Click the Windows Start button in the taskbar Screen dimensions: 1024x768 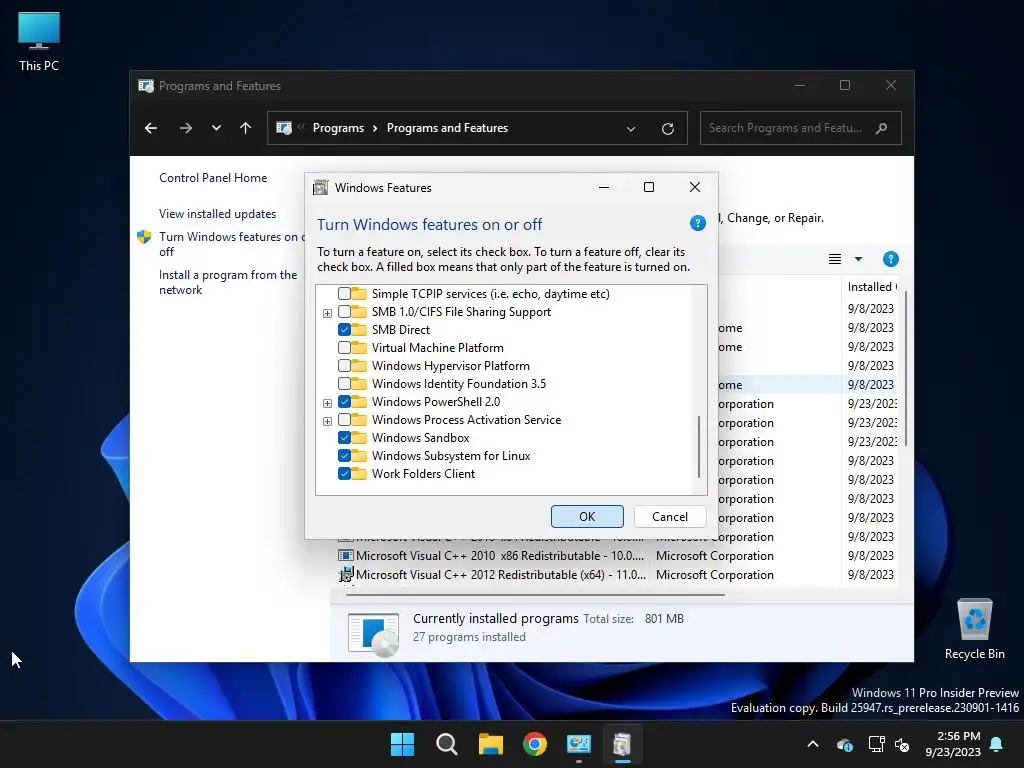click(402, 744)
